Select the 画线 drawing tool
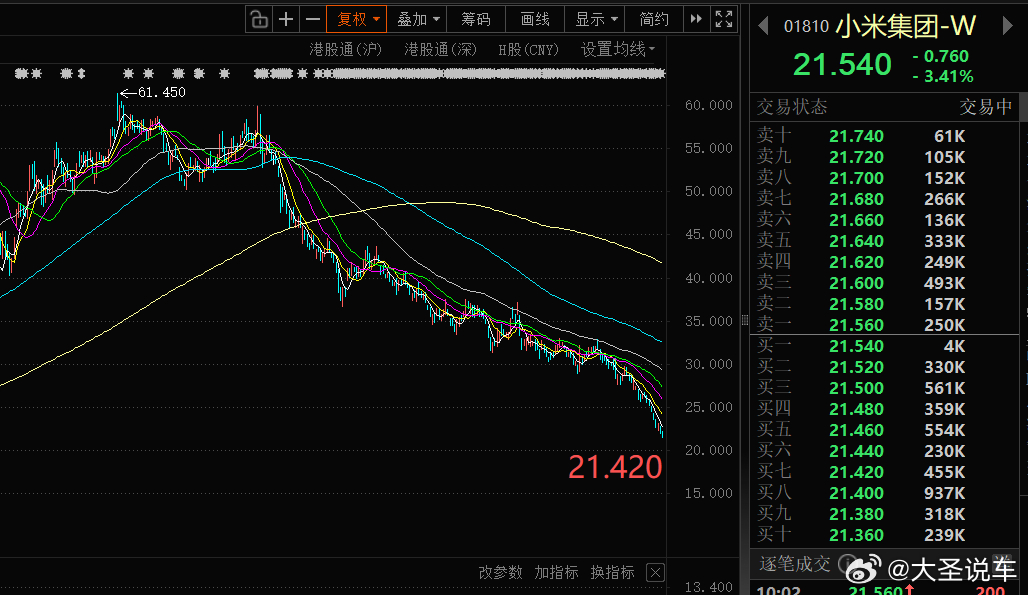 click(x=535, y=19)
